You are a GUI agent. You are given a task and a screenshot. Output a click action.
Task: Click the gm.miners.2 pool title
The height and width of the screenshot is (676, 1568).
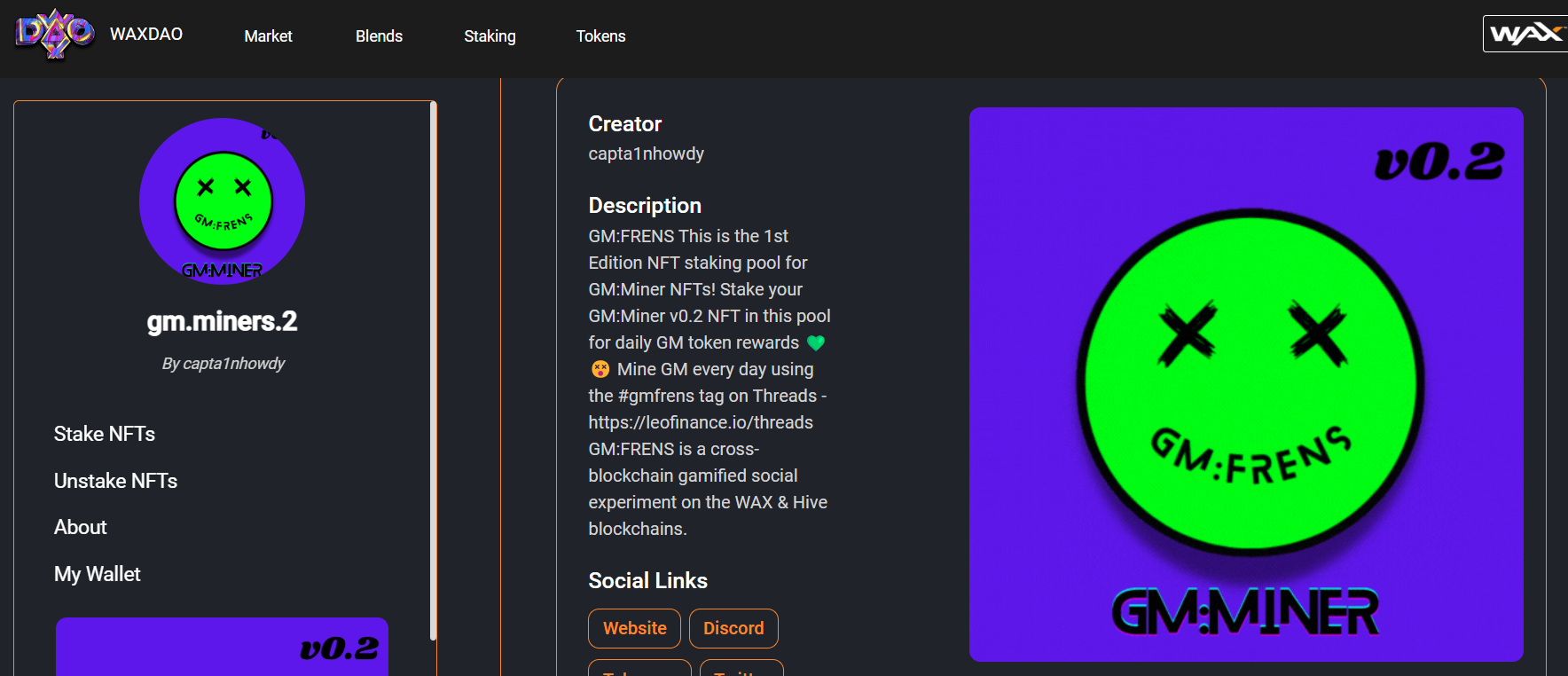tap(222, 321)
